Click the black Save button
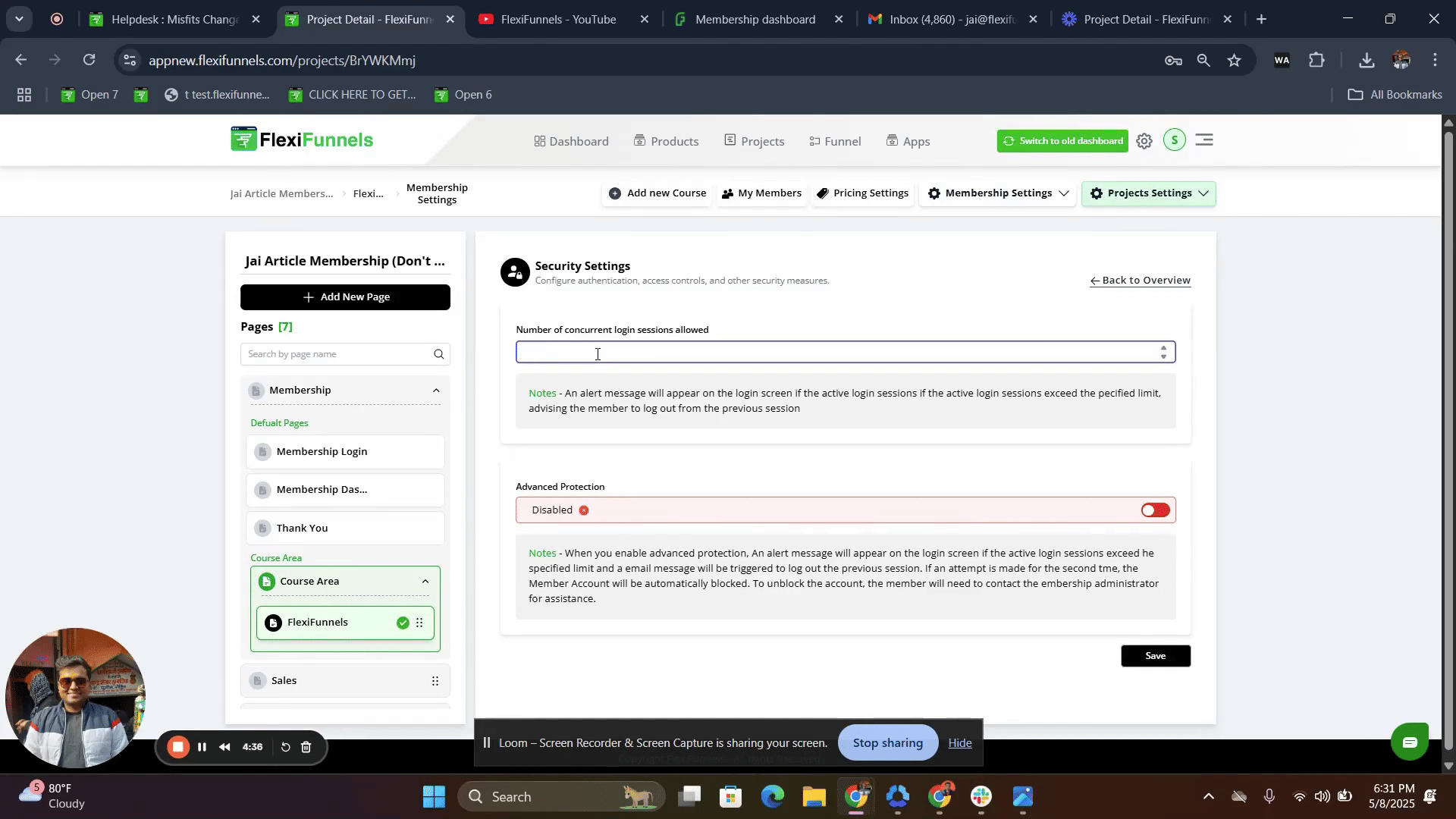Screen dimensions: 1456x819 1155,656
